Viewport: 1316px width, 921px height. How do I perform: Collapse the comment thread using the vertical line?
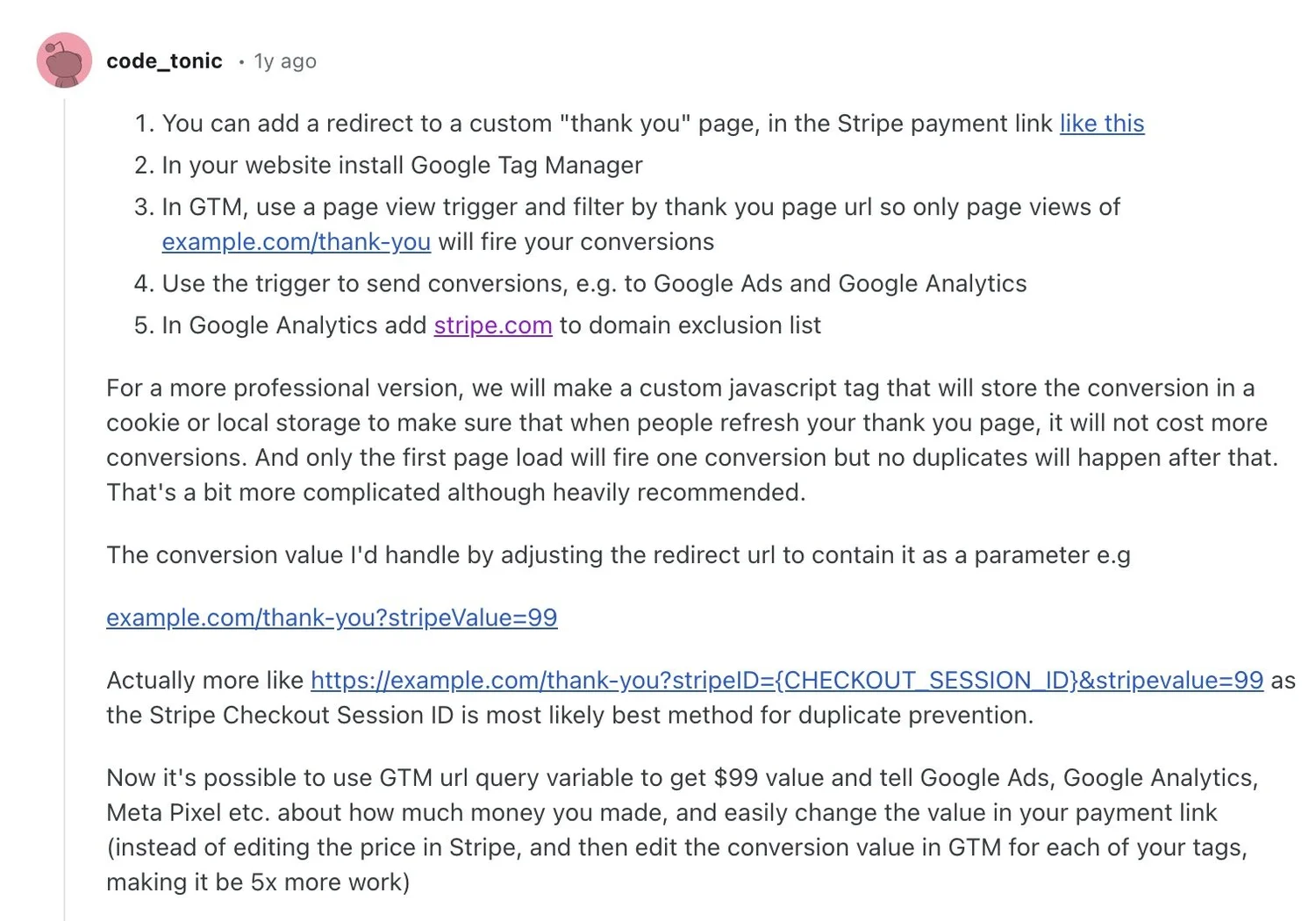tap(64, 509)
